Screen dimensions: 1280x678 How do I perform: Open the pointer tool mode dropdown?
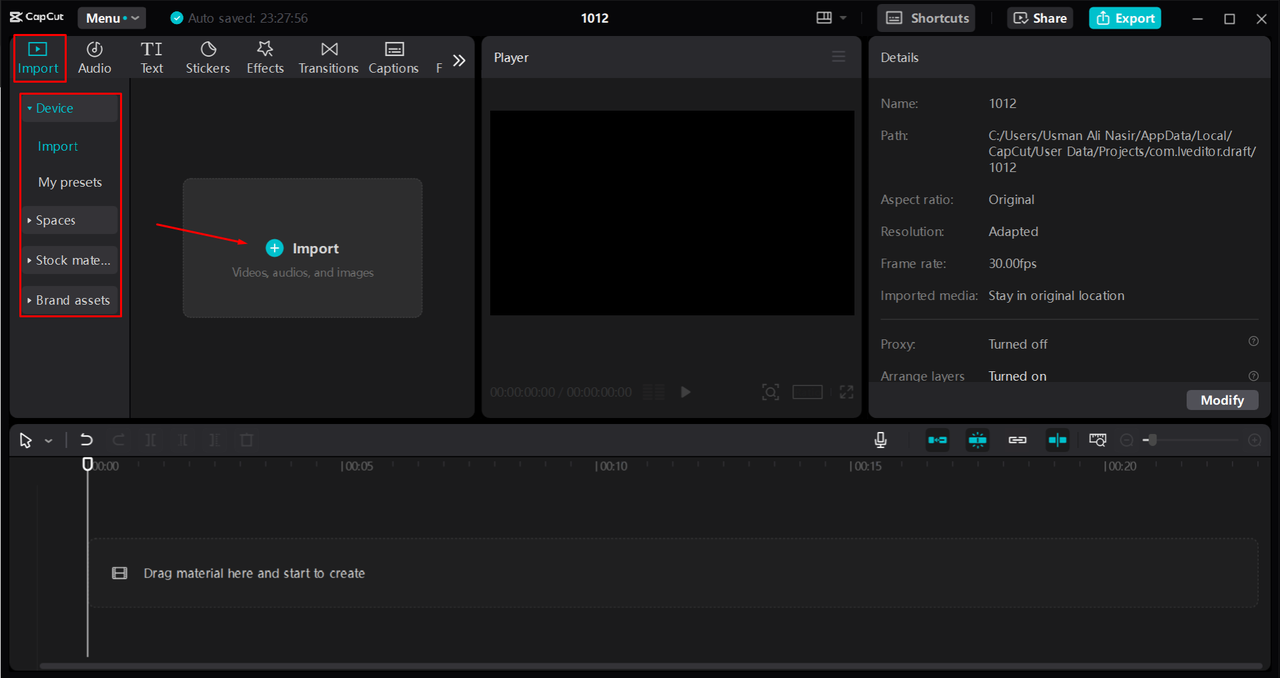click(x=48, y=441)
